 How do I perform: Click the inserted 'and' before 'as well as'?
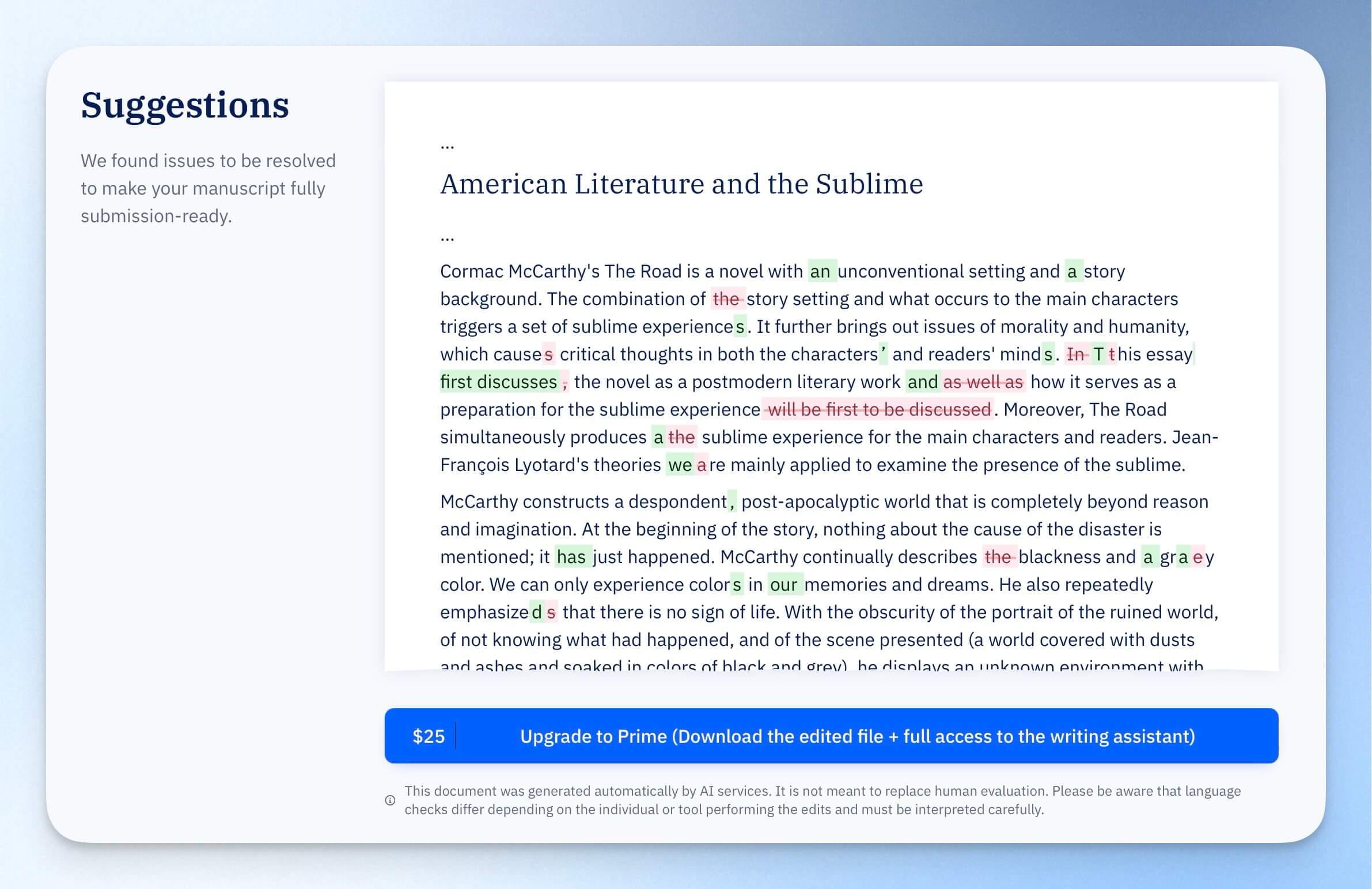923,381
